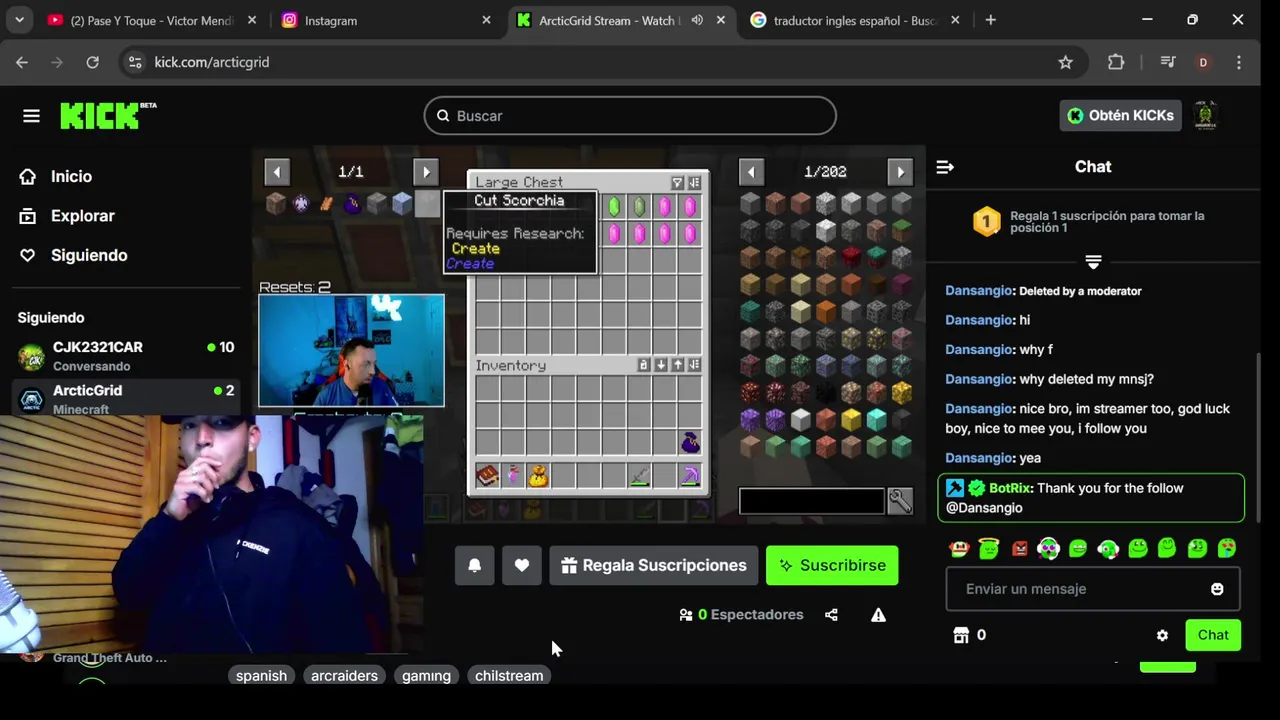Toggle stream notifications bell
Screen dimensions: 1280x720
click(x=475, y=565)
